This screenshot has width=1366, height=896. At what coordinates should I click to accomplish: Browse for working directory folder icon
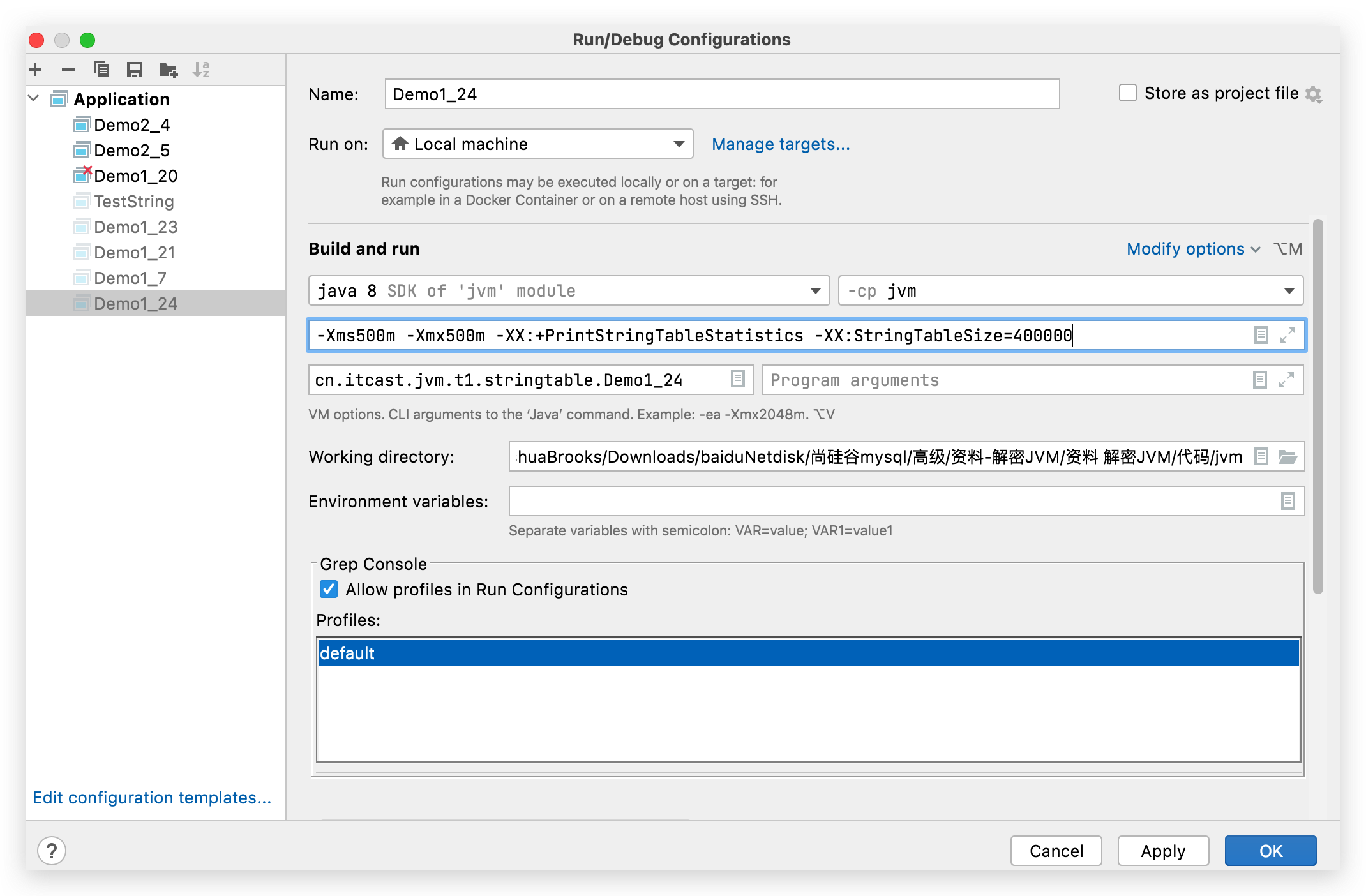point(1287,457)
